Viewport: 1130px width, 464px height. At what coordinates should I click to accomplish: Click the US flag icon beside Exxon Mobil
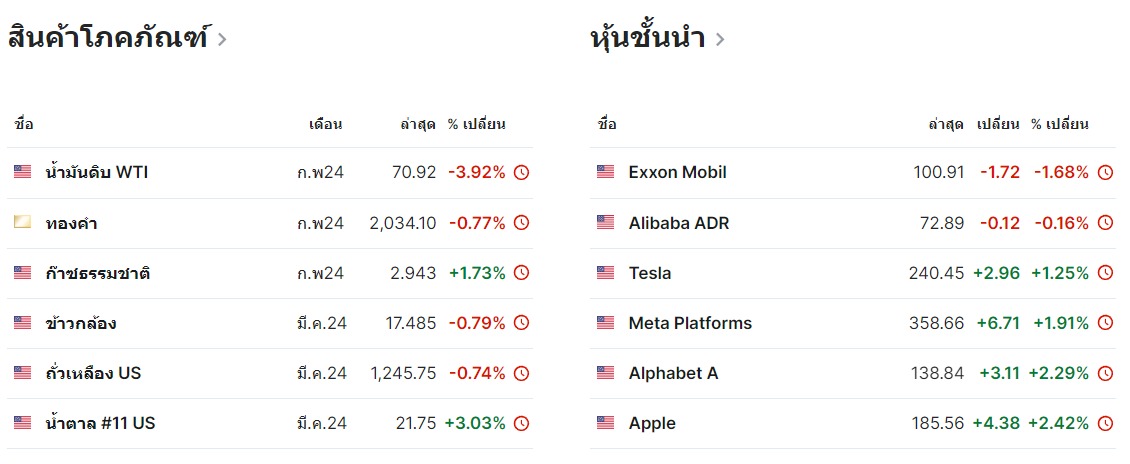pos(605,172)
